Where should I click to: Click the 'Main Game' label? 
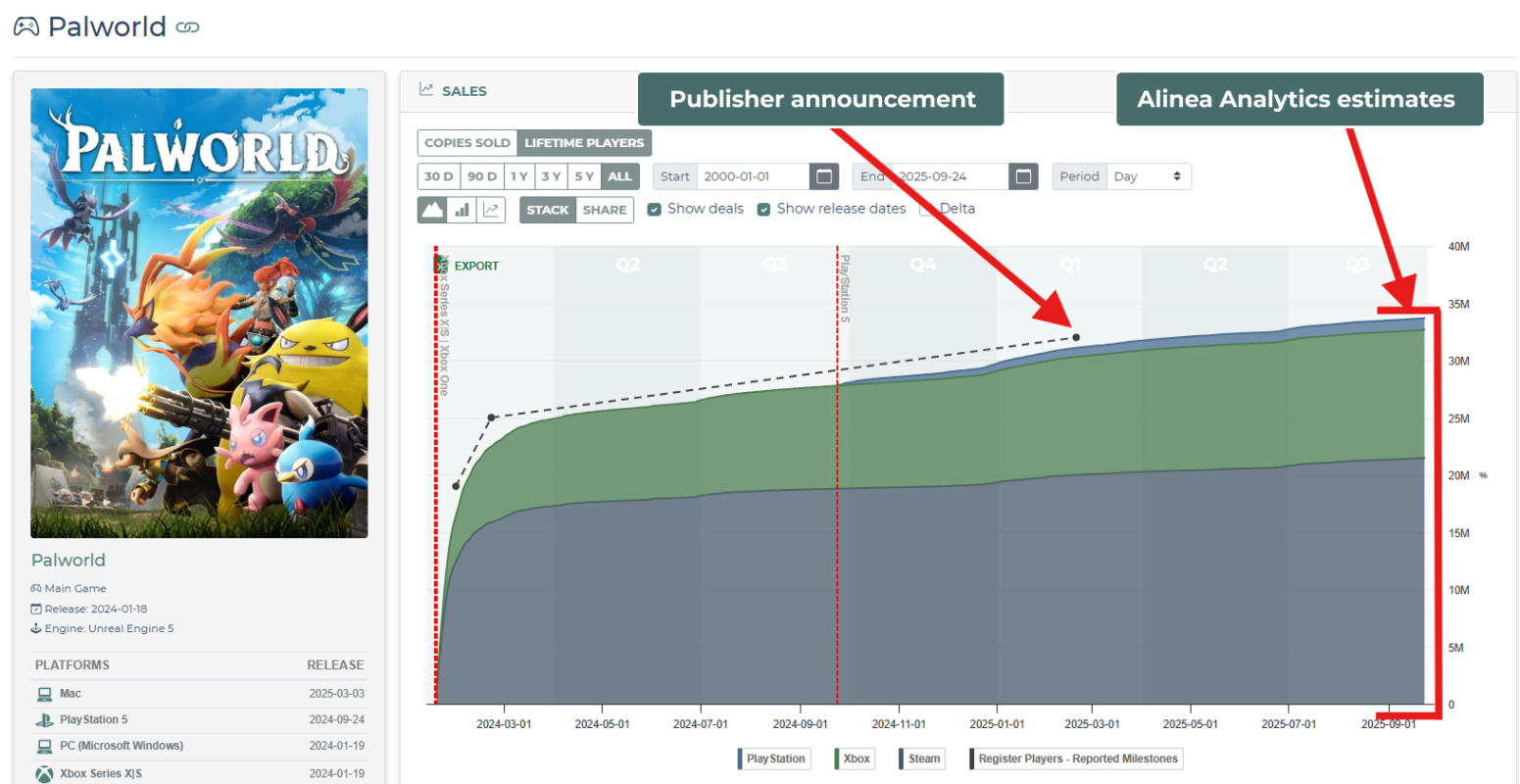point(75,589)
